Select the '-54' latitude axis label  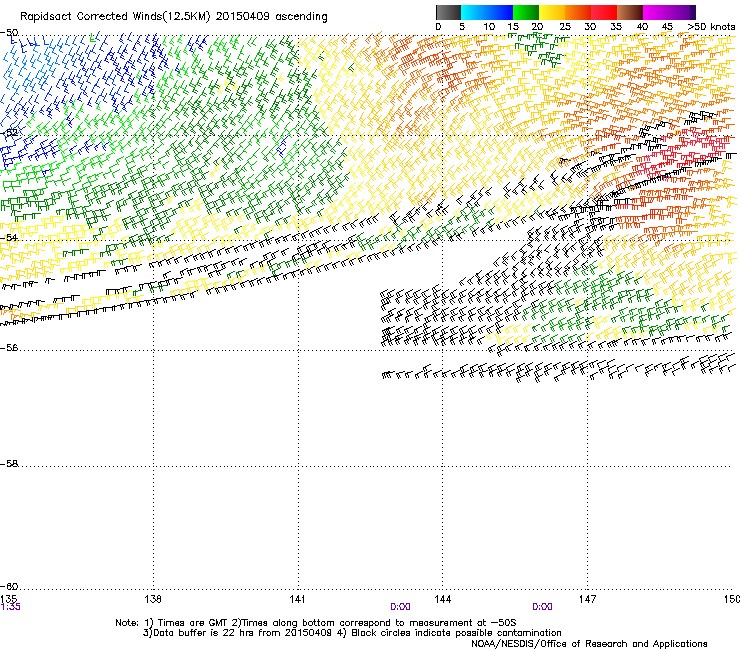click(x=9, y=237)
